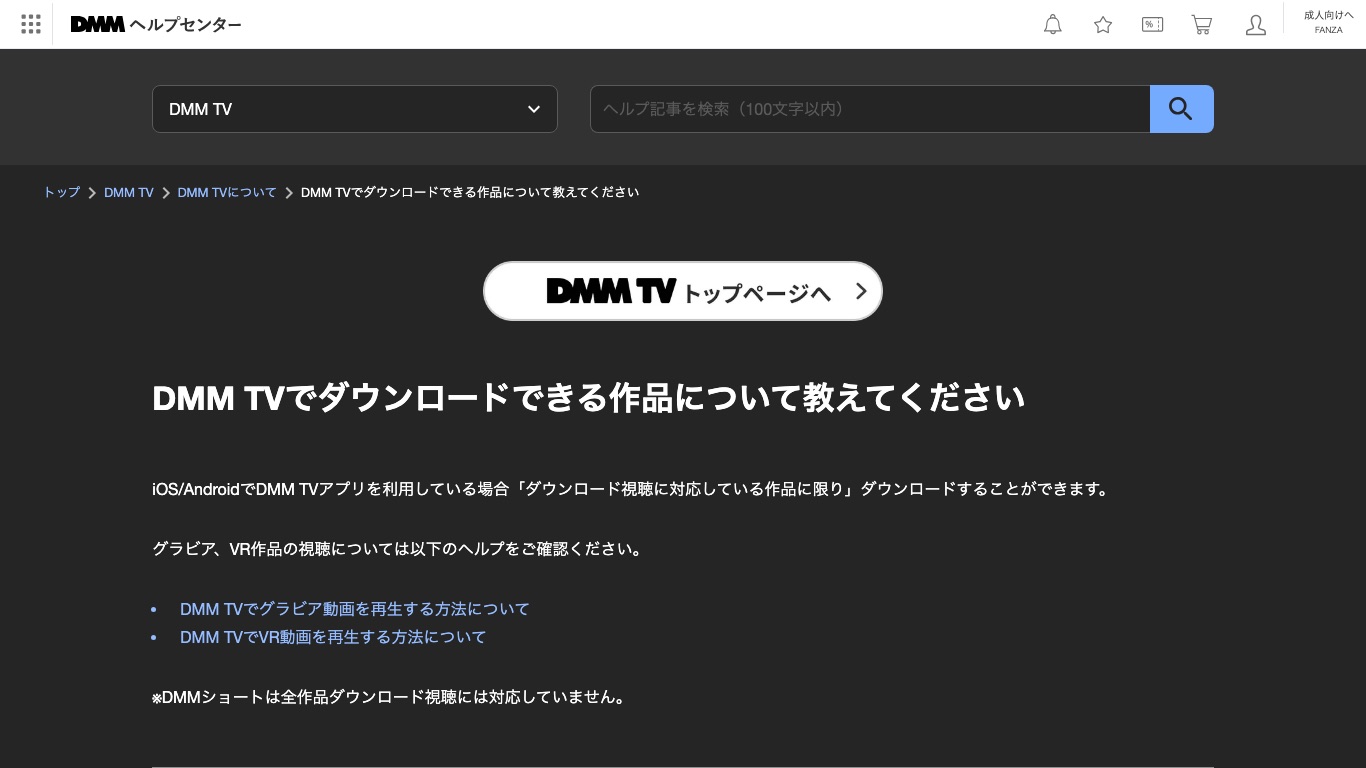Open DMM TVについて breadcrumb link
This screenshot has width=1366, height=768.
227,192
